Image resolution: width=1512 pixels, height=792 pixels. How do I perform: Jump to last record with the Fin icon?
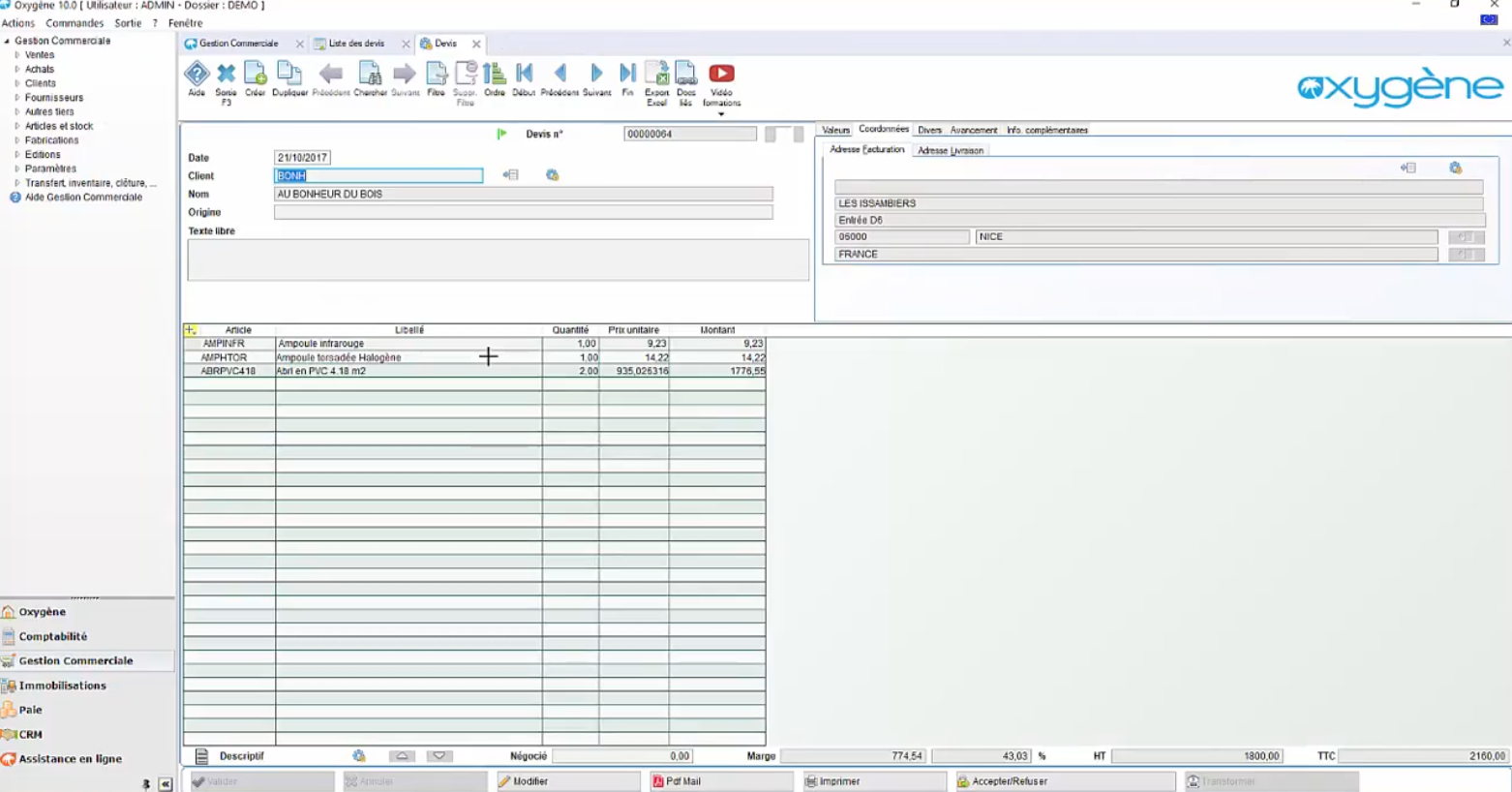coord(626,77)
